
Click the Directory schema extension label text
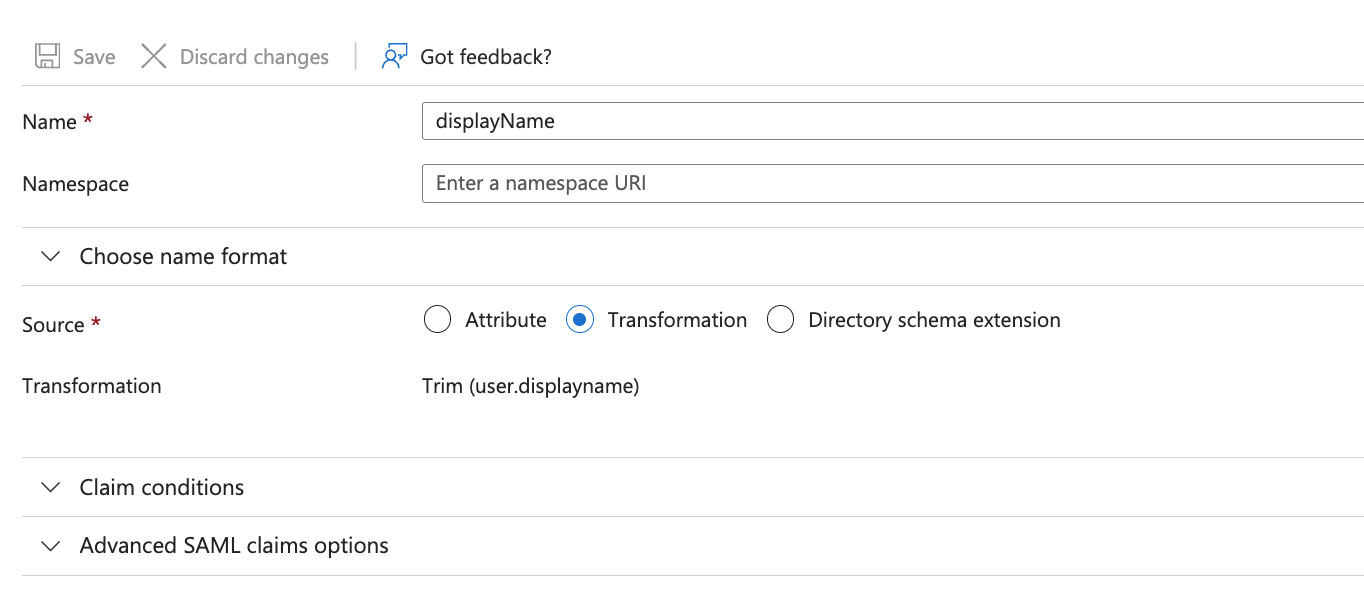(x=934, y=320)
